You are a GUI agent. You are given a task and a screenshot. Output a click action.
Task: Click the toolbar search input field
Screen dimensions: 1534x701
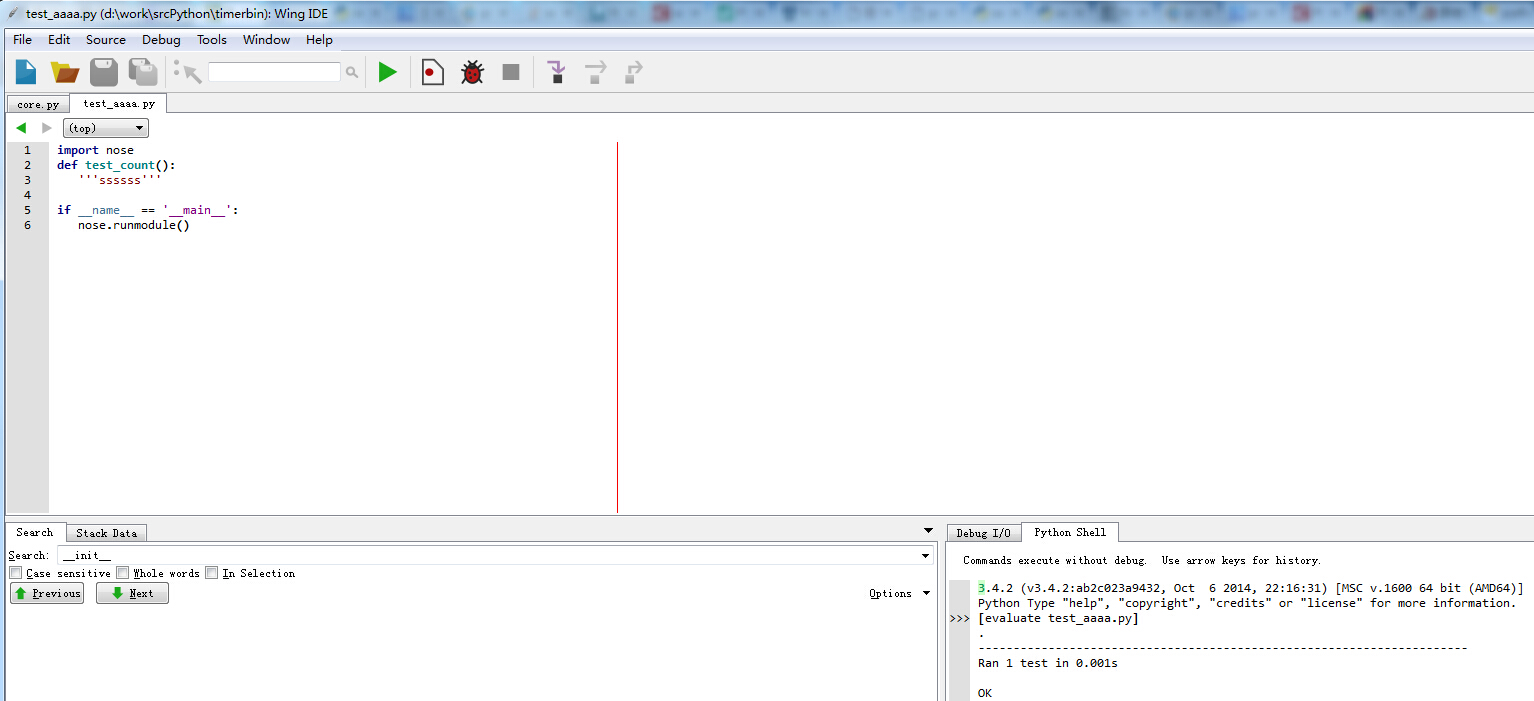[274, 72]
